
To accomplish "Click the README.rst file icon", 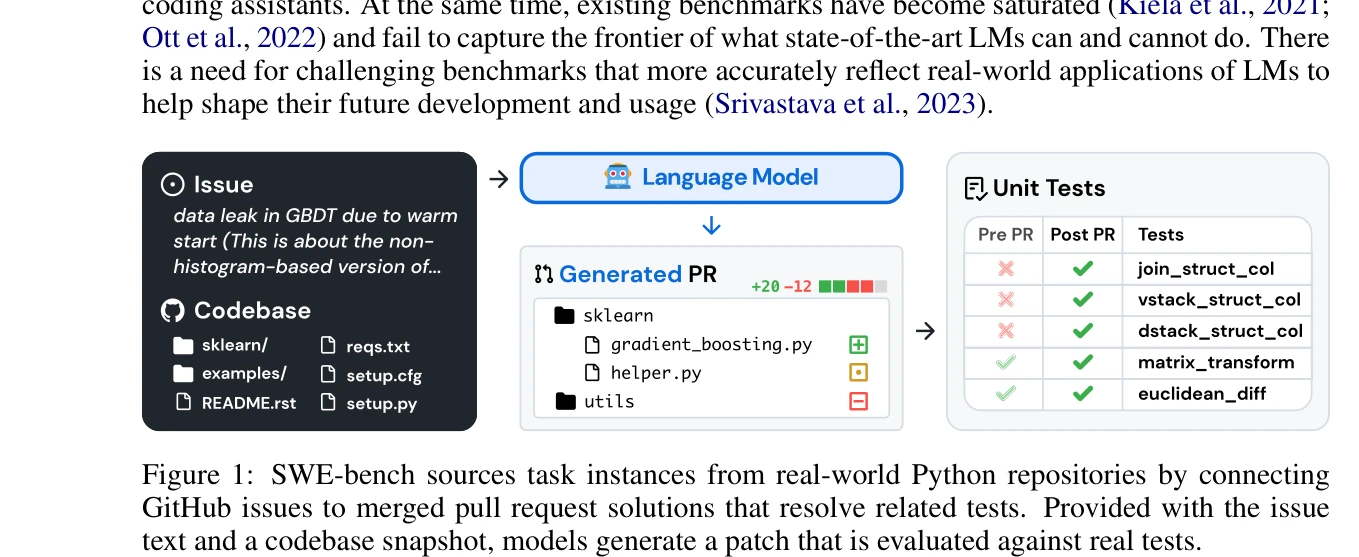I will click(183, 403).
